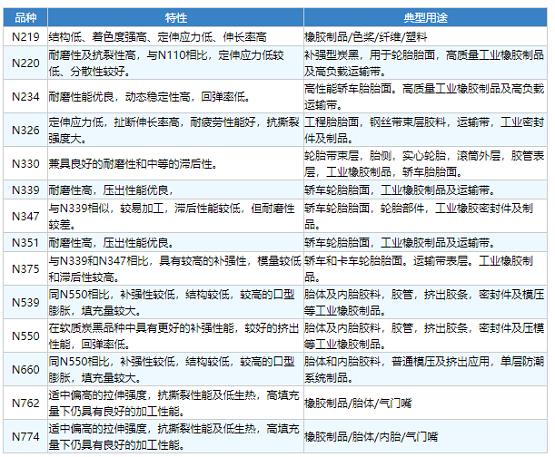Click N375 usage starting 轿车和卡车轮胎胎面
Screen dimensions: 555x457
(x=418, y=269)
